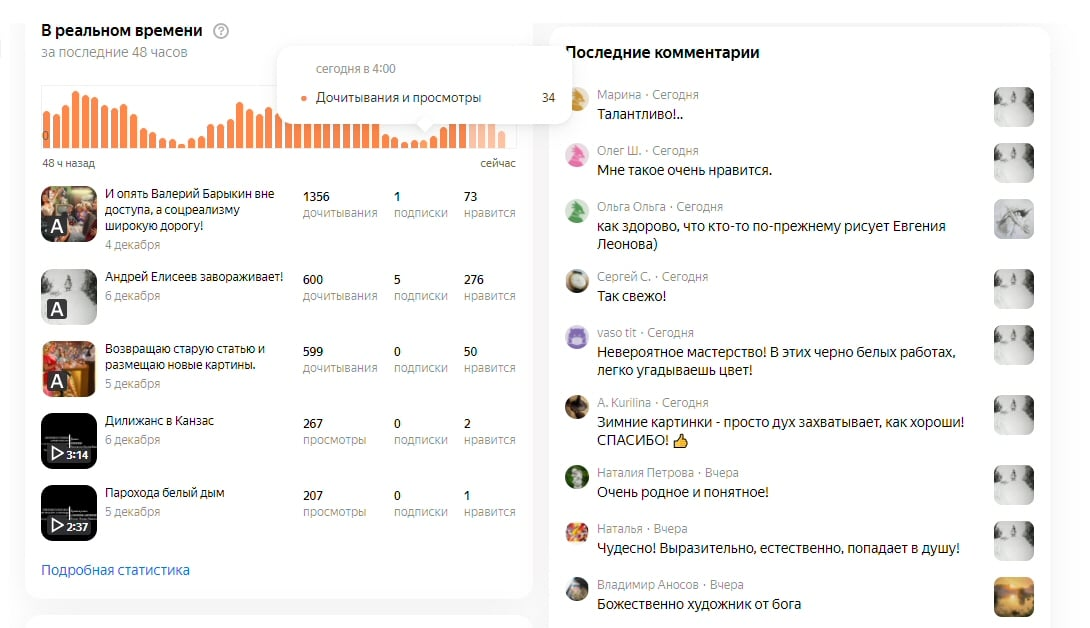Screen dimensions: 1090x628
Task: Click the colorful painting thumbnail beside Аносов's comment
Action: tap(1013, 595)
